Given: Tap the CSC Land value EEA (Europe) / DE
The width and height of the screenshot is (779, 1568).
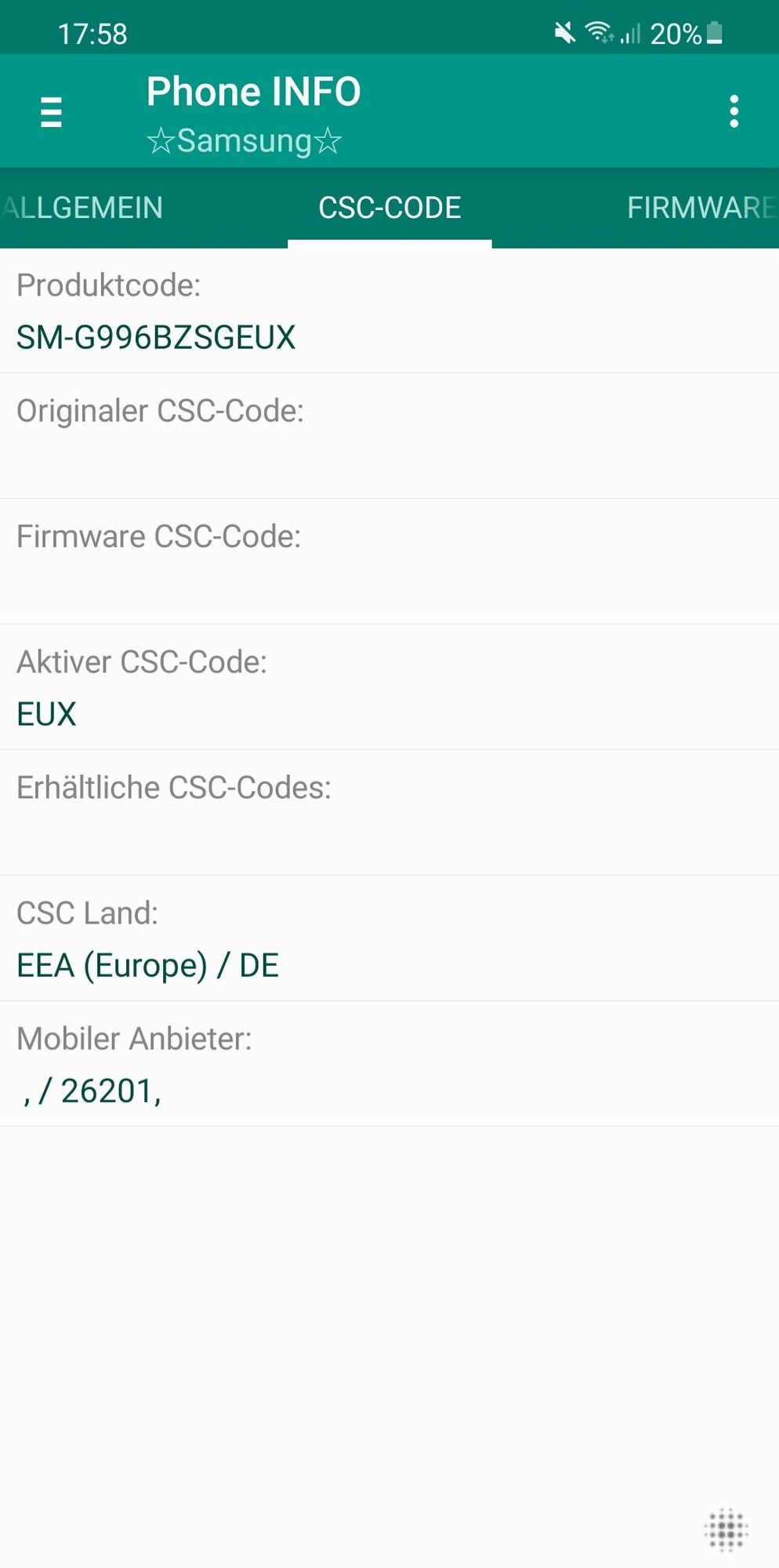Looking at the screenshot, I should point(148,965).
